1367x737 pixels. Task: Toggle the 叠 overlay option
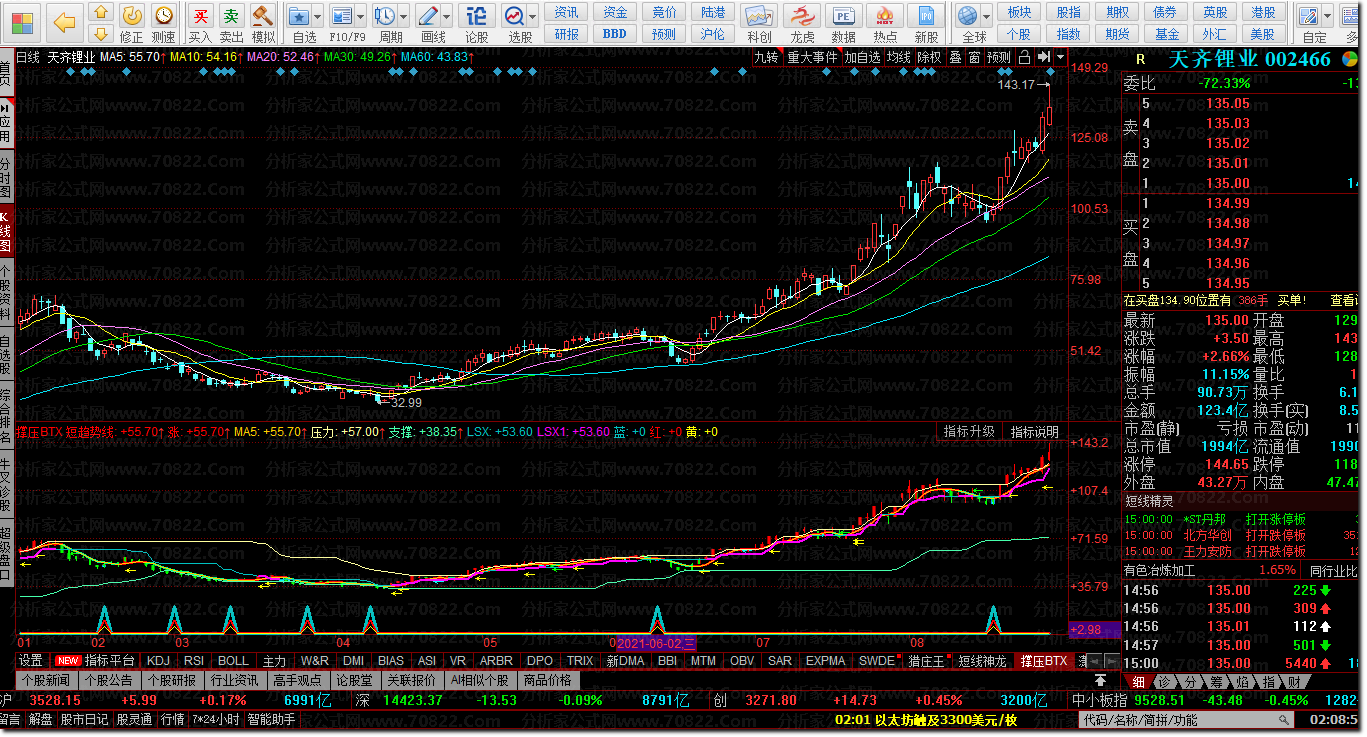[955, 57]
